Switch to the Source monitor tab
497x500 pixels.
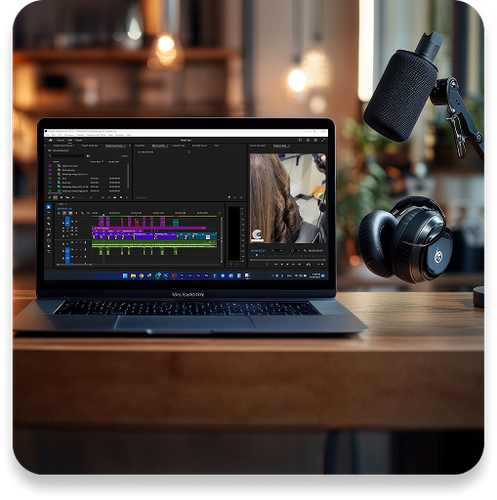point(258,146)
